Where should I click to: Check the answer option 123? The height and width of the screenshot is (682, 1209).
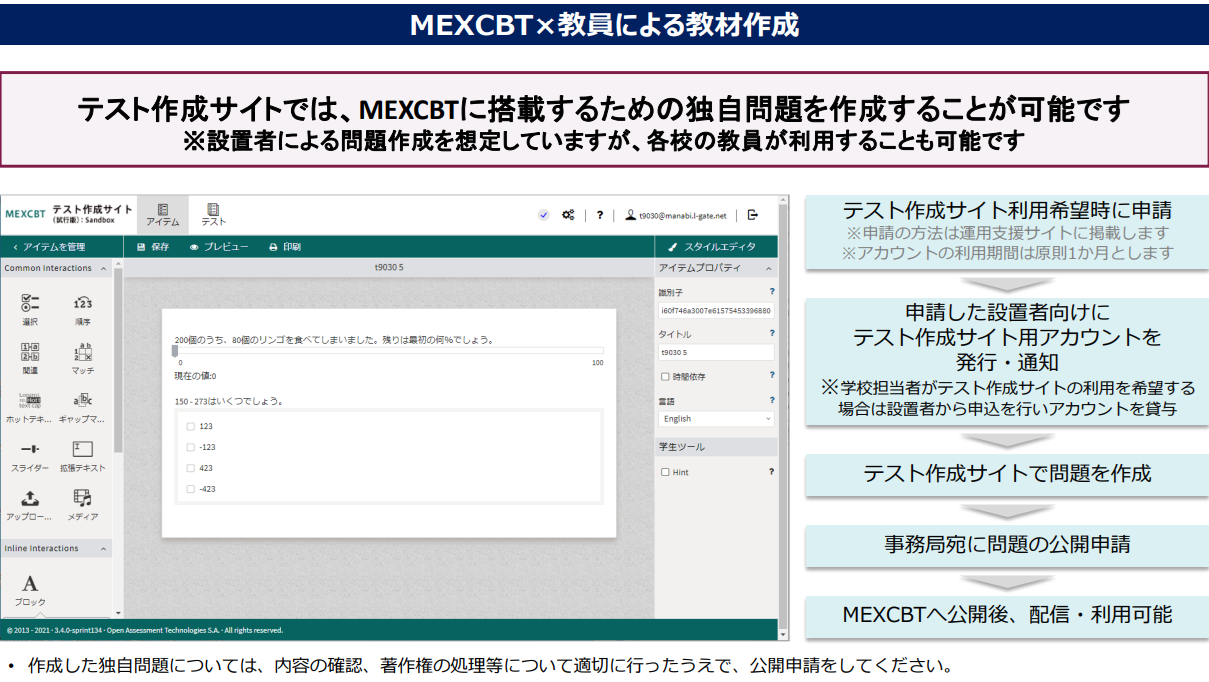tap(191, 426)
